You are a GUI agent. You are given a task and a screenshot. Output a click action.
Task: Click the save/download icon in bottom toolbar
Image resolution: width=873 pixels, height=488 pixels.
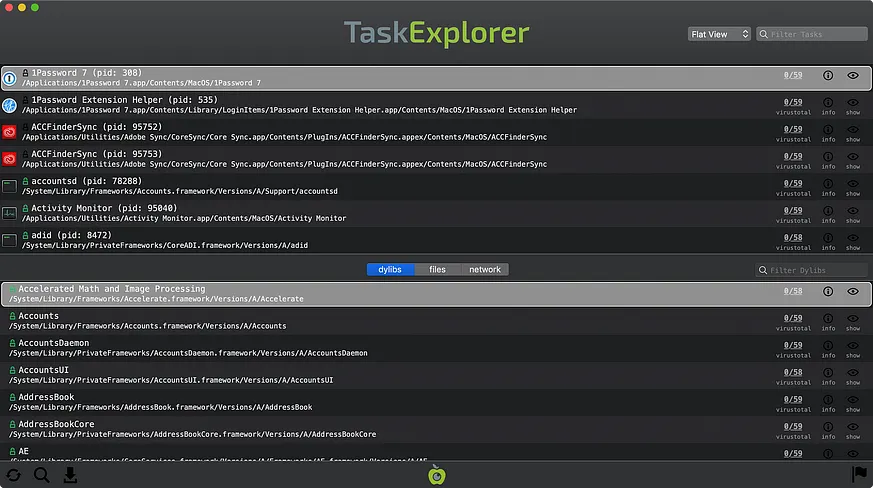(70, 475)
